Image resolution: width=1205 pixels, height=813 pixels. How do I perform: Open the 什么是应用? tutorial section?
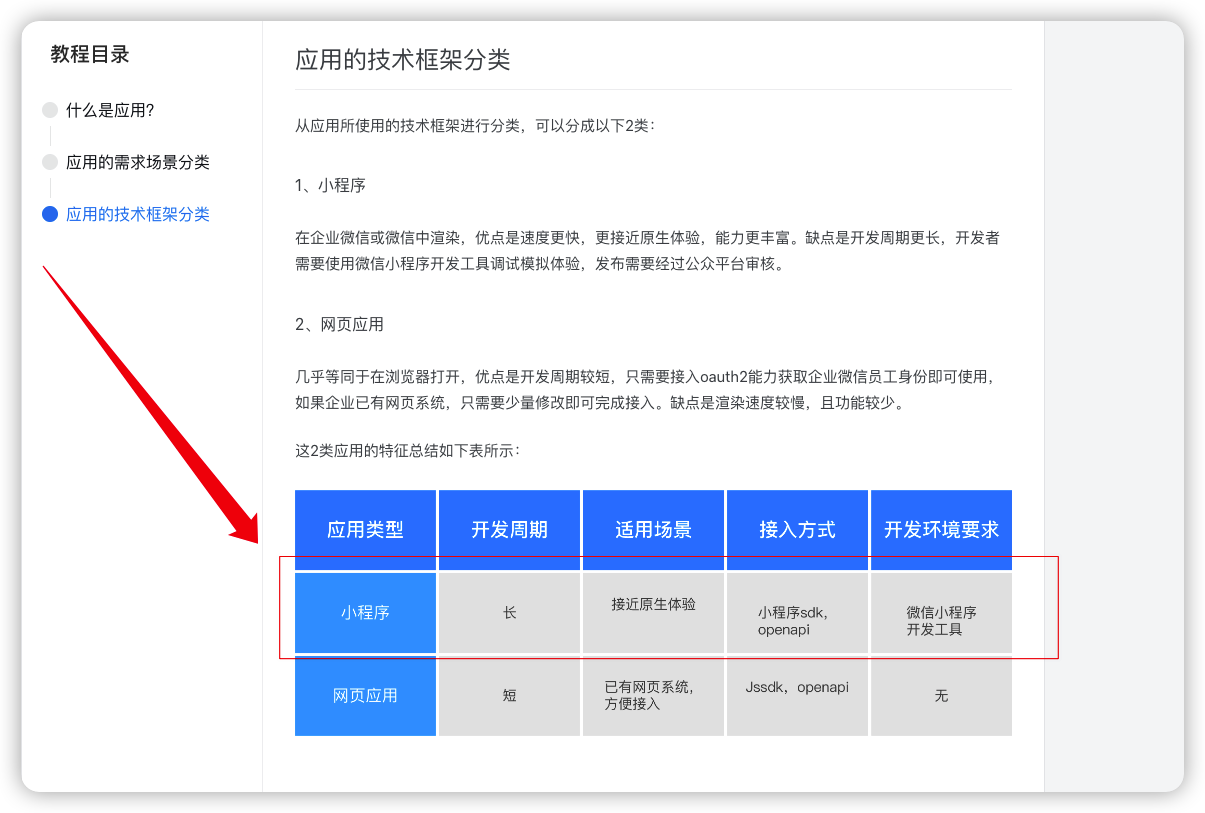tap(110, 110)
